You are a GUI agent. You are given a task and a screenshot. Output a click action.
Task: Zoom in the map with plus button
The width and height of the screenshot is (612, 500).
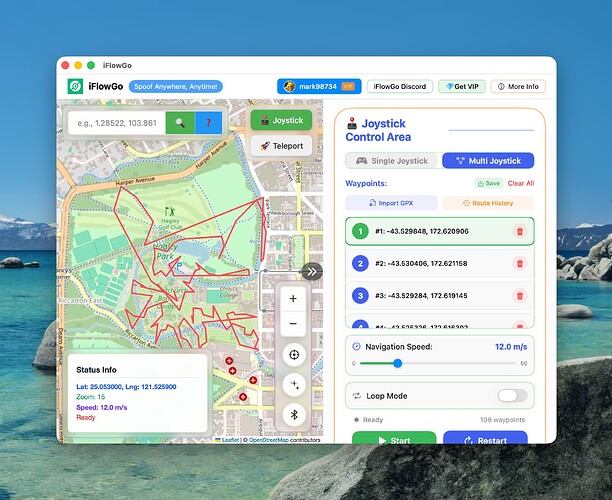(293, 299)
